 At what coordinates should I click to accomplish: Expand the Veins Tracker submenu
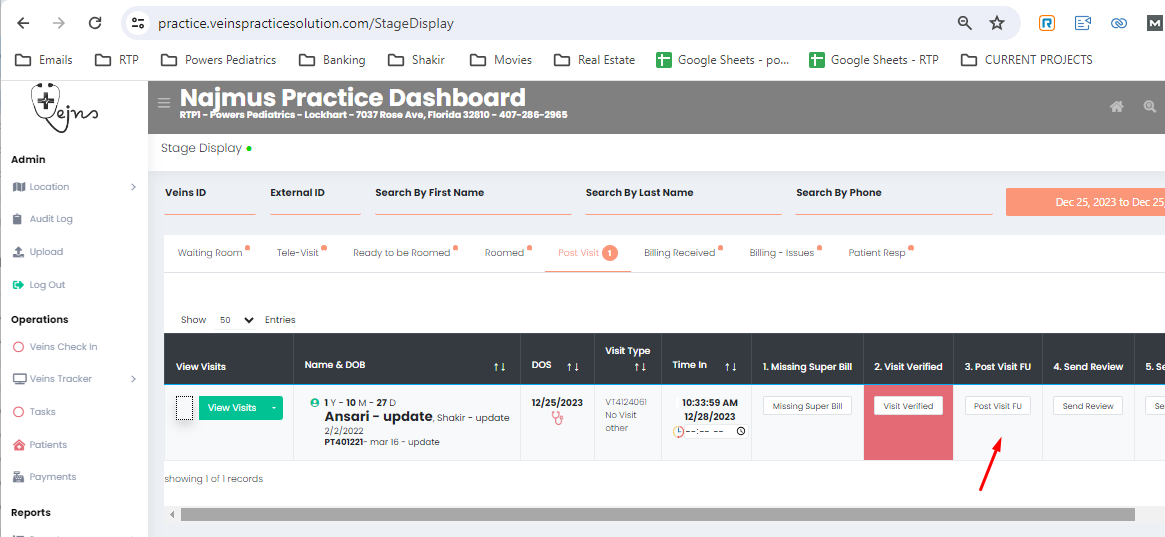click(x=133, y=379)
